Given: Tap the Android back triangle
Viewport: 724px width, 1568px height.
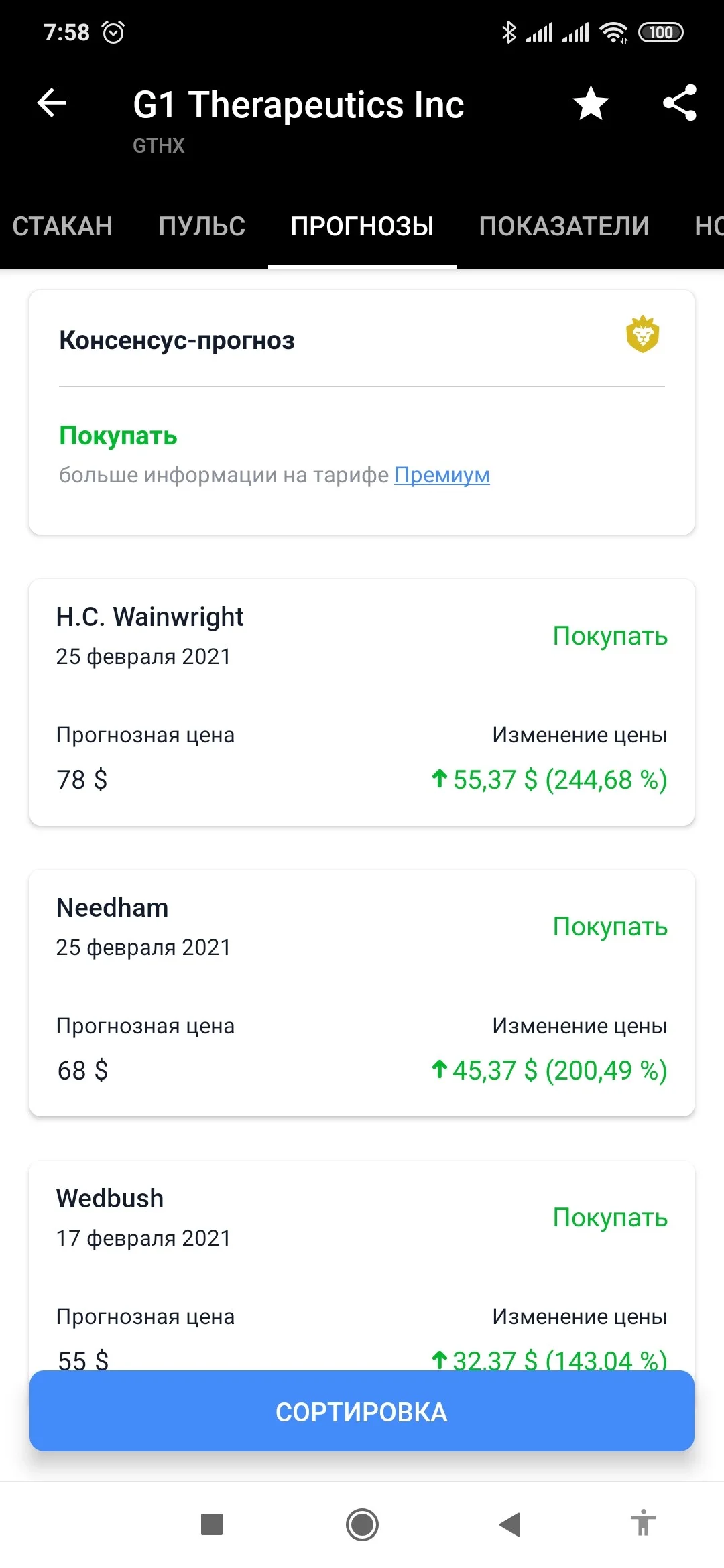Looking at the screenshot, I should point(510,1524).
